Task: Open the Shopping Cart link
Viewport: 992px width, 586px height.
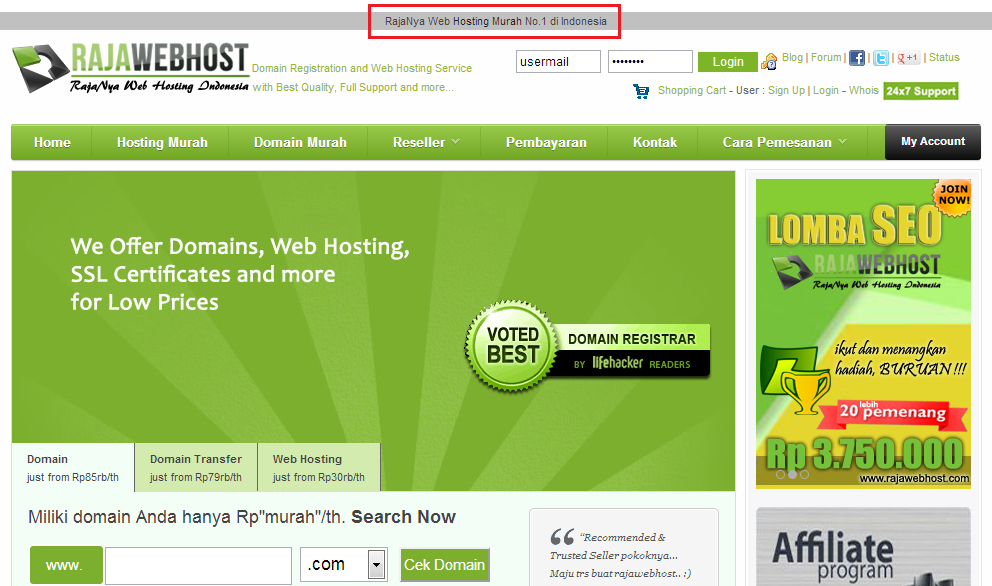Action: [691, 90]
